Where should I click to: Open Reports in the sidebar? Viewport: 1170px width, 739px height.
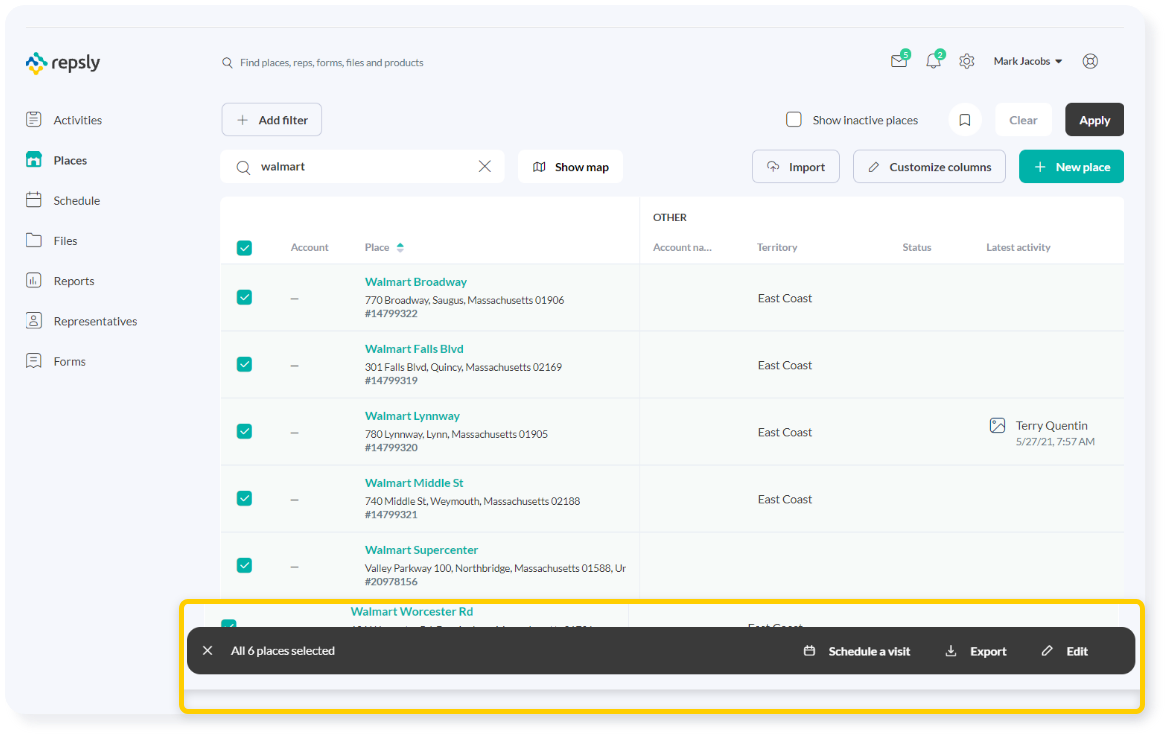tap(74, 281)
